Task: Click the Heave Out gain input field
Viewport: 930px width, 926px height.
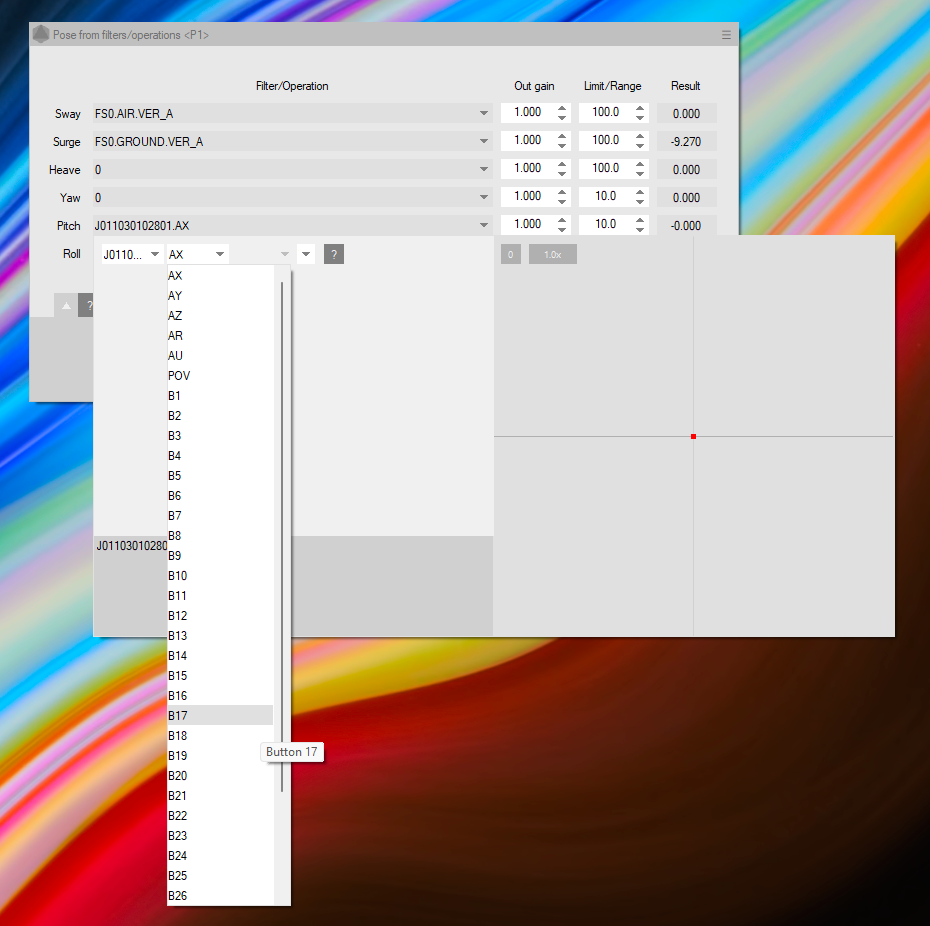Action: 526,168
